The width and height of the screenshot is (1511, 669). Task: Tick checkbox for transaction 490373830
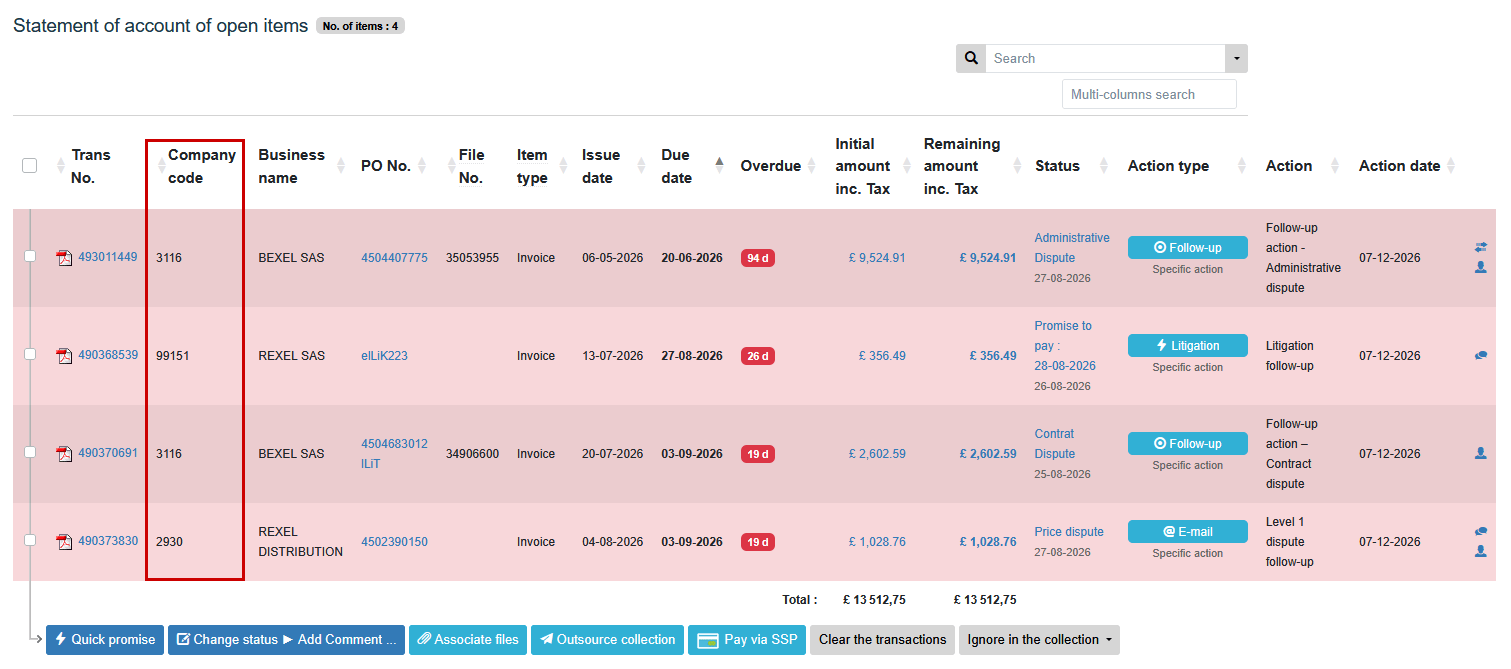[30, 540]
